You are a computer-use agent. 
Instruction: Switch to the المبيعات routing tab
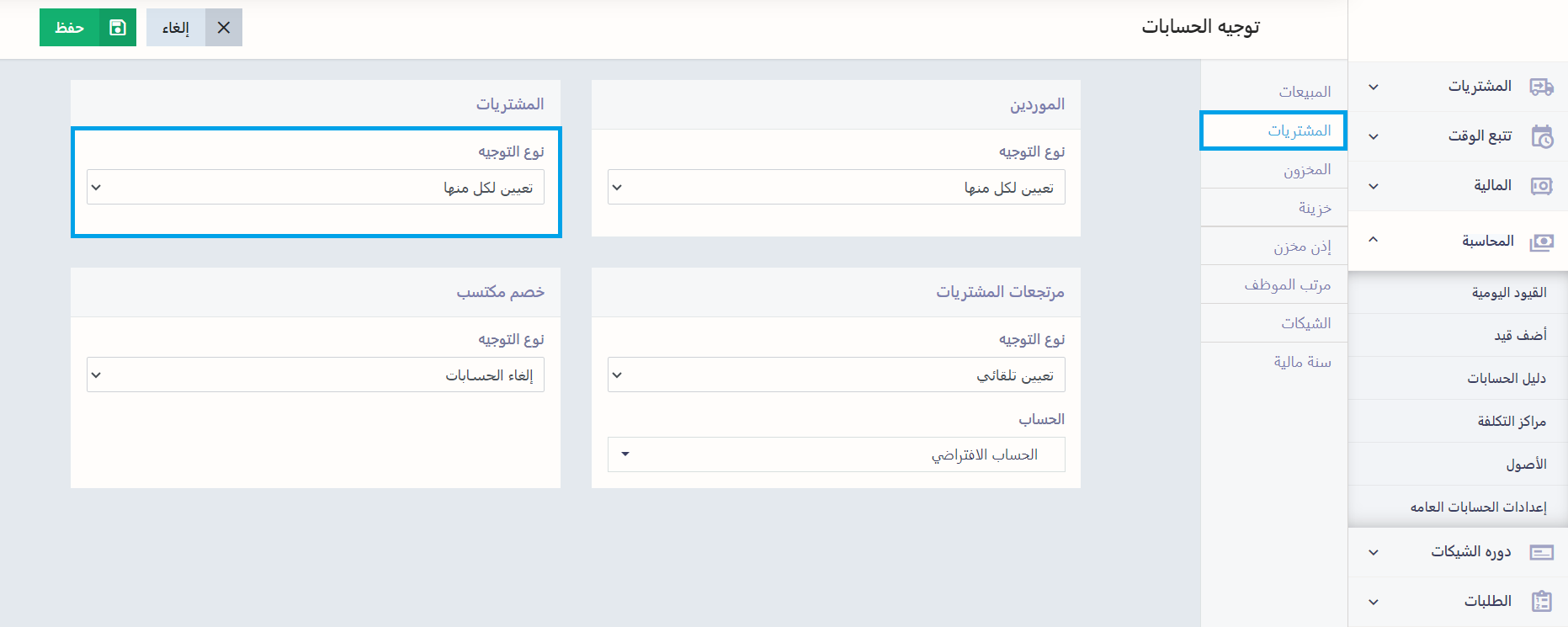point(1305,92)
